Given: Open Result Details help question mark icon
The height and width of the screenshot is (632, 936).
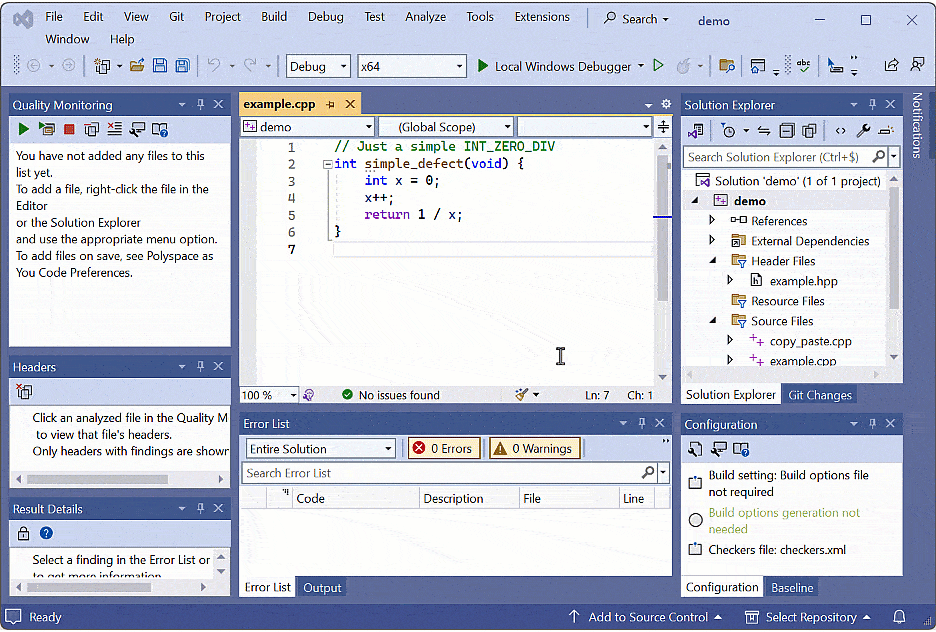Looking at the screenshot, I should (x=46, y=532).
